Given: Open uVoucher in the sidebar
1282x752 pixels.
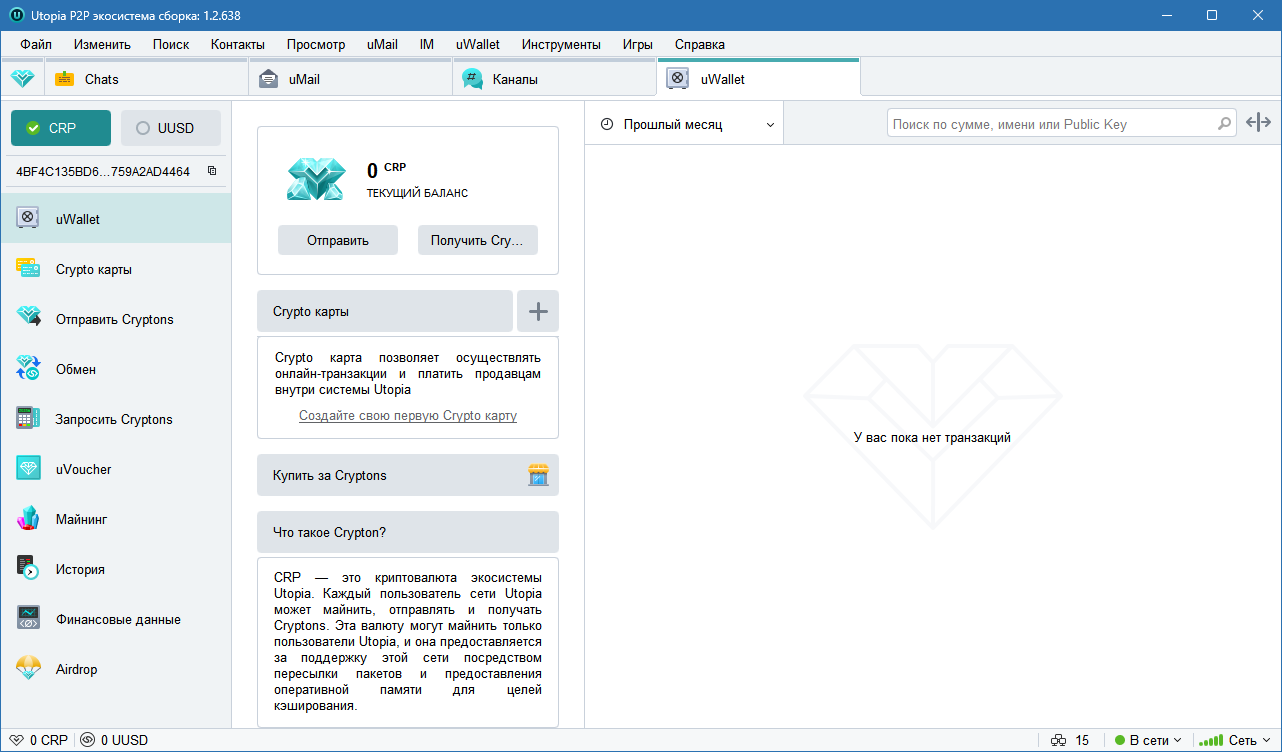Looking at the screenshot, I should [116, 469].
